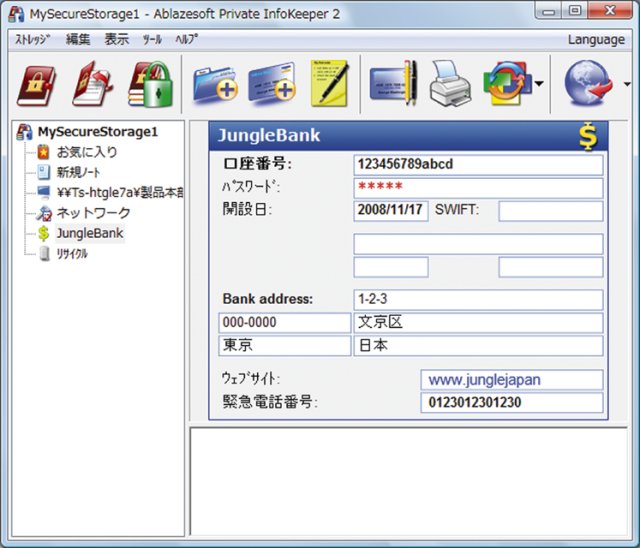The height and width of the screenshot is (548, 640).
Task: Open the 編集 menu
Action: coord(78,39)
